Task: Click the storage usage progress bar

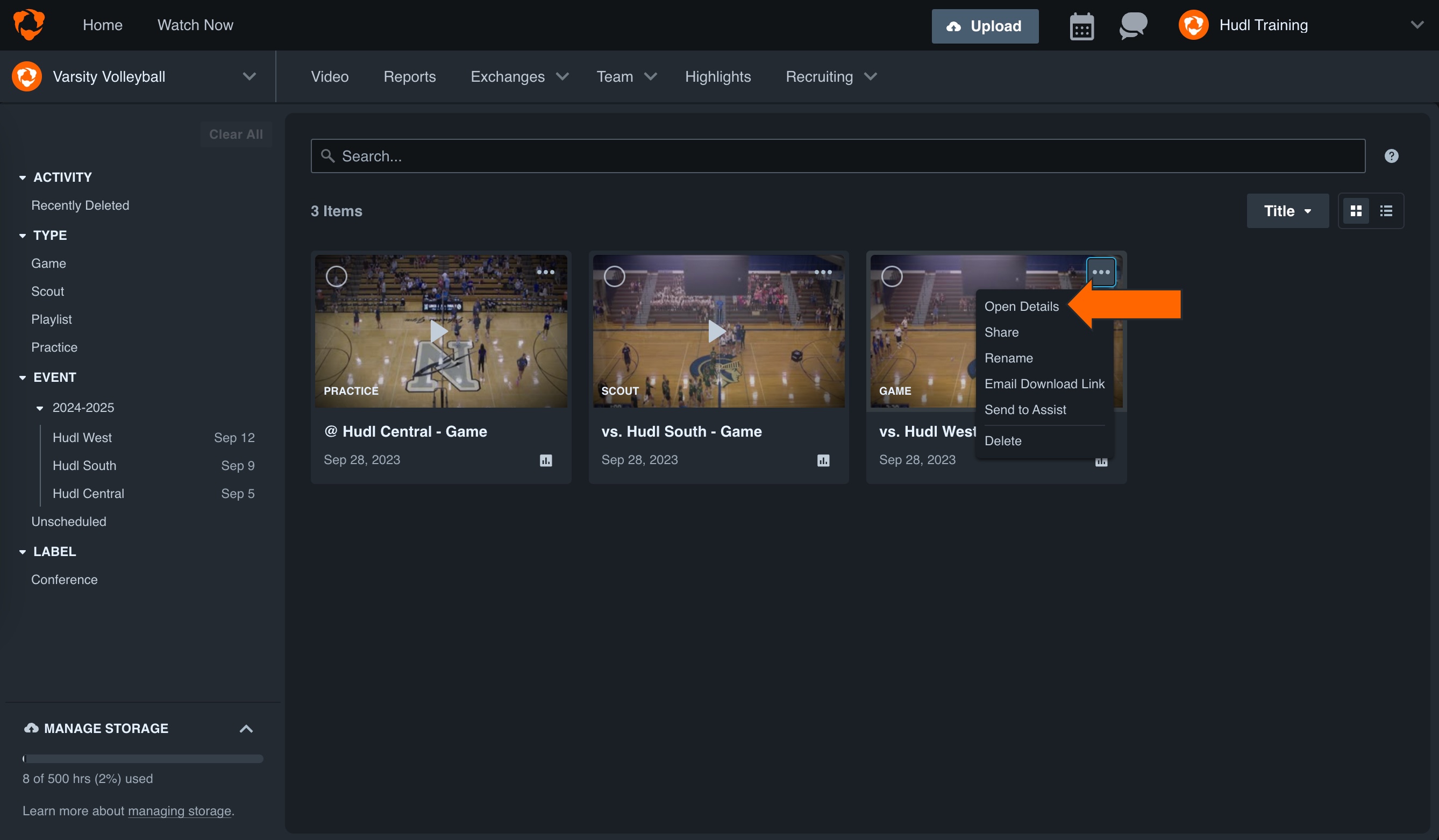Action: (143, 758)
